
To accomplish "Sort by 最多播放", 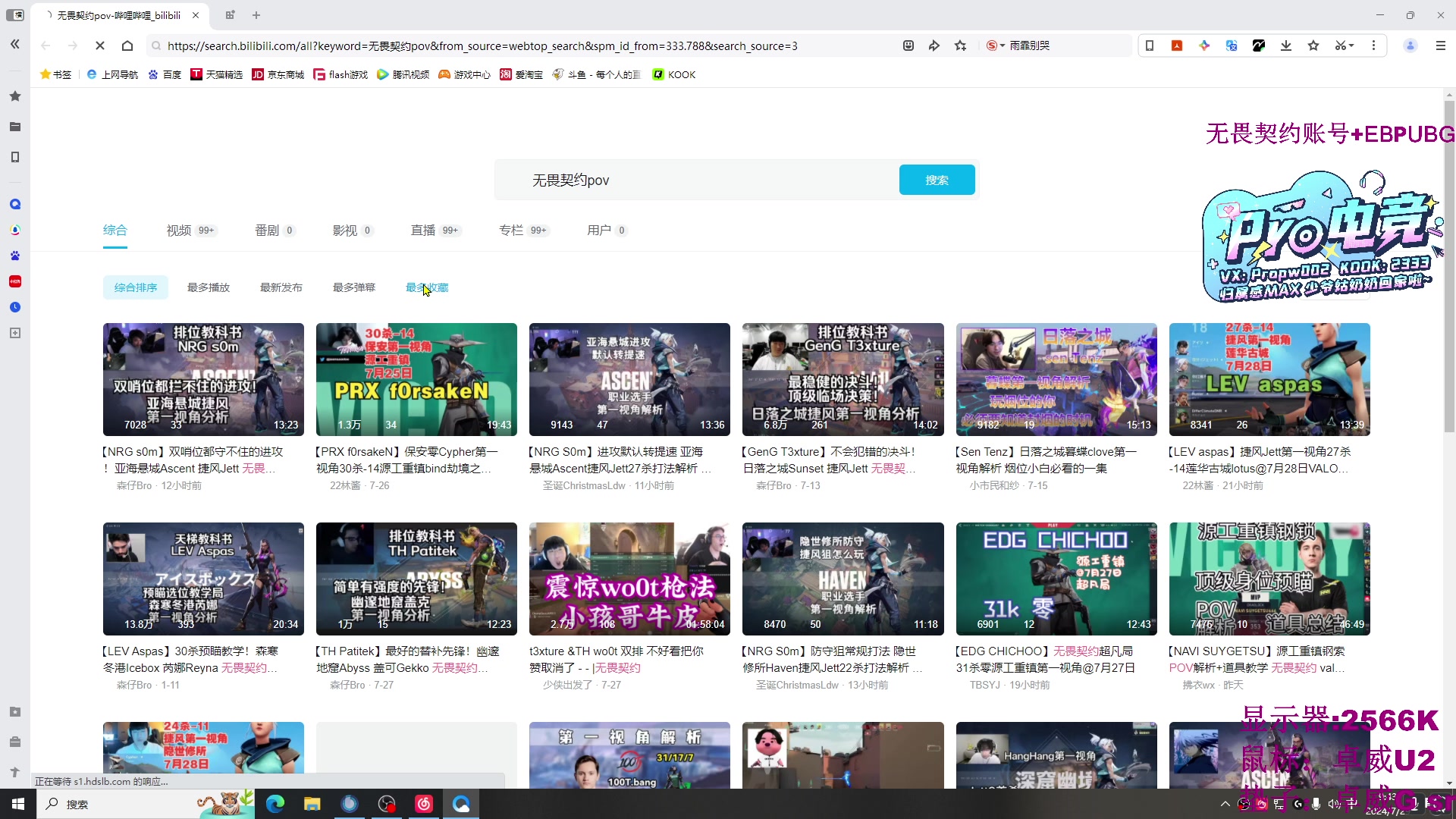I will point(209,287).
